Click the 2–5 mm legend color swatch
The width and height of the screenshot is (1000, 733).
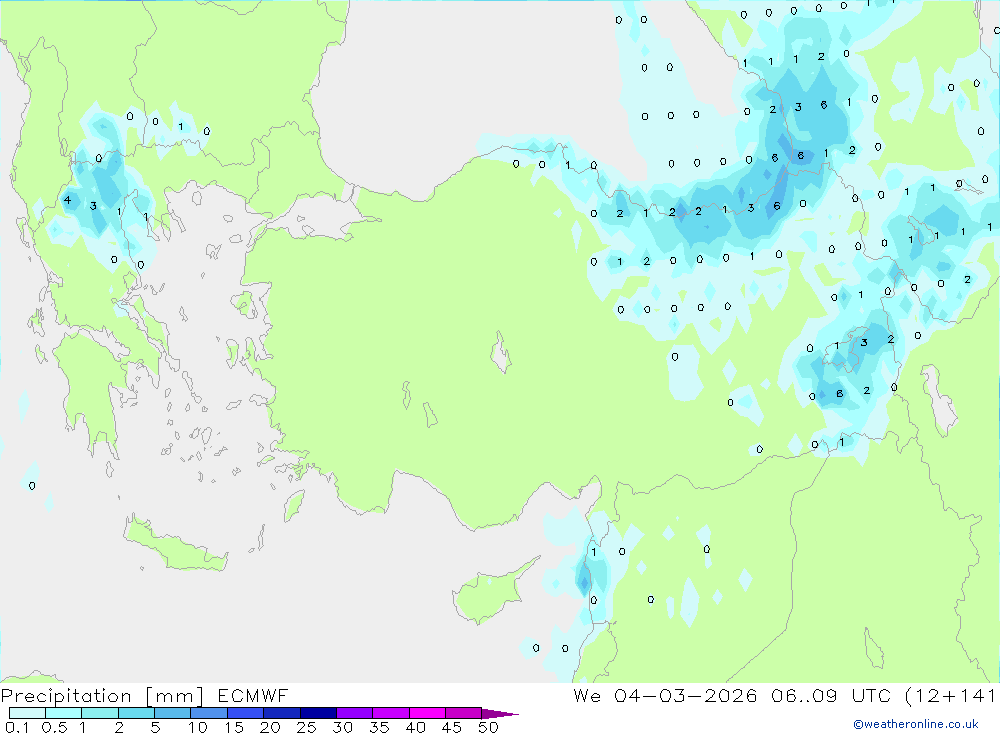[x=136, y=713]
